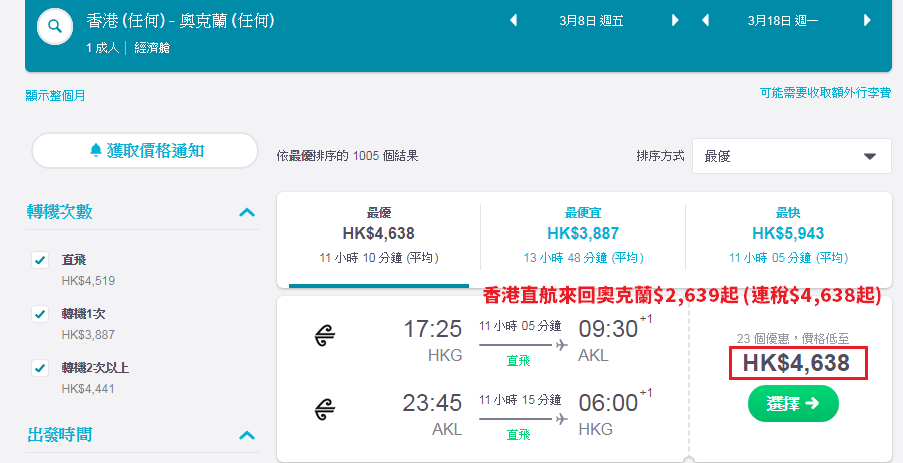Screen dimensions: 903x463
Task: Go to next return date arrow
Action: coord(867,21)
